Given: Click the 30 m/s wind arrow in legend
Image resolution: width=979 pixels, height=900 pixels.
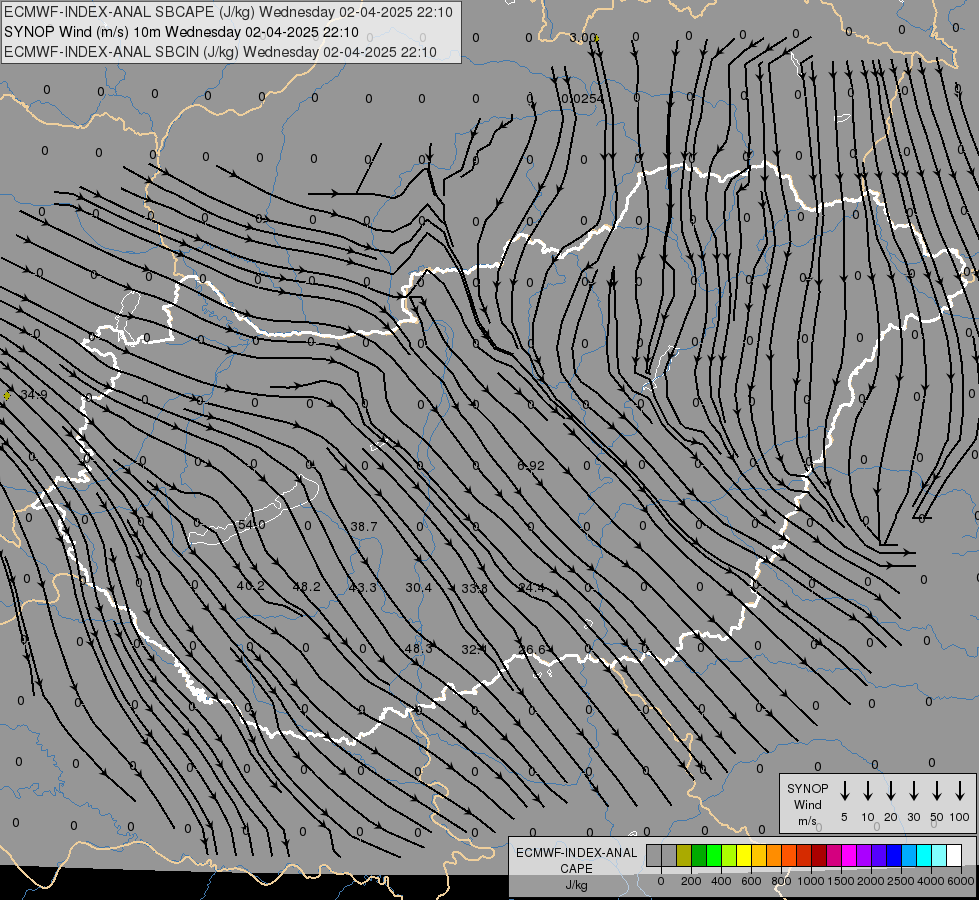Looking at the screenshot, I should pyautogui.click(x=913, y=790).
